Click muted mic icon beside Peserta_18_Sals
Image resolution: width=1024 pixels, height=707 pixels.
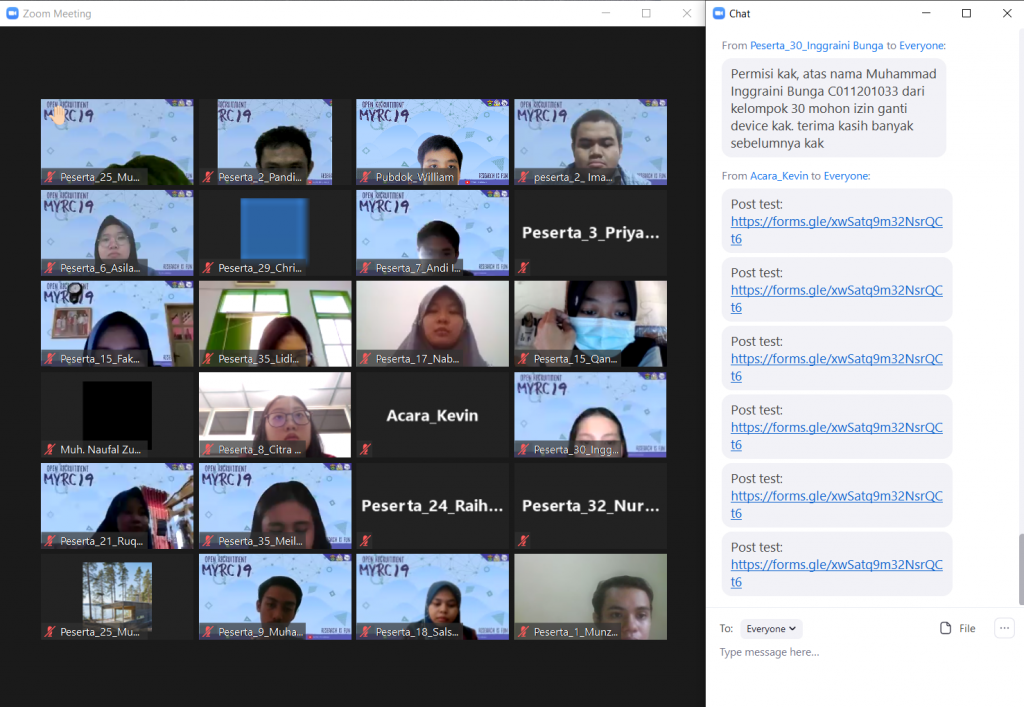pyautogui.click(x=366, y=631)
